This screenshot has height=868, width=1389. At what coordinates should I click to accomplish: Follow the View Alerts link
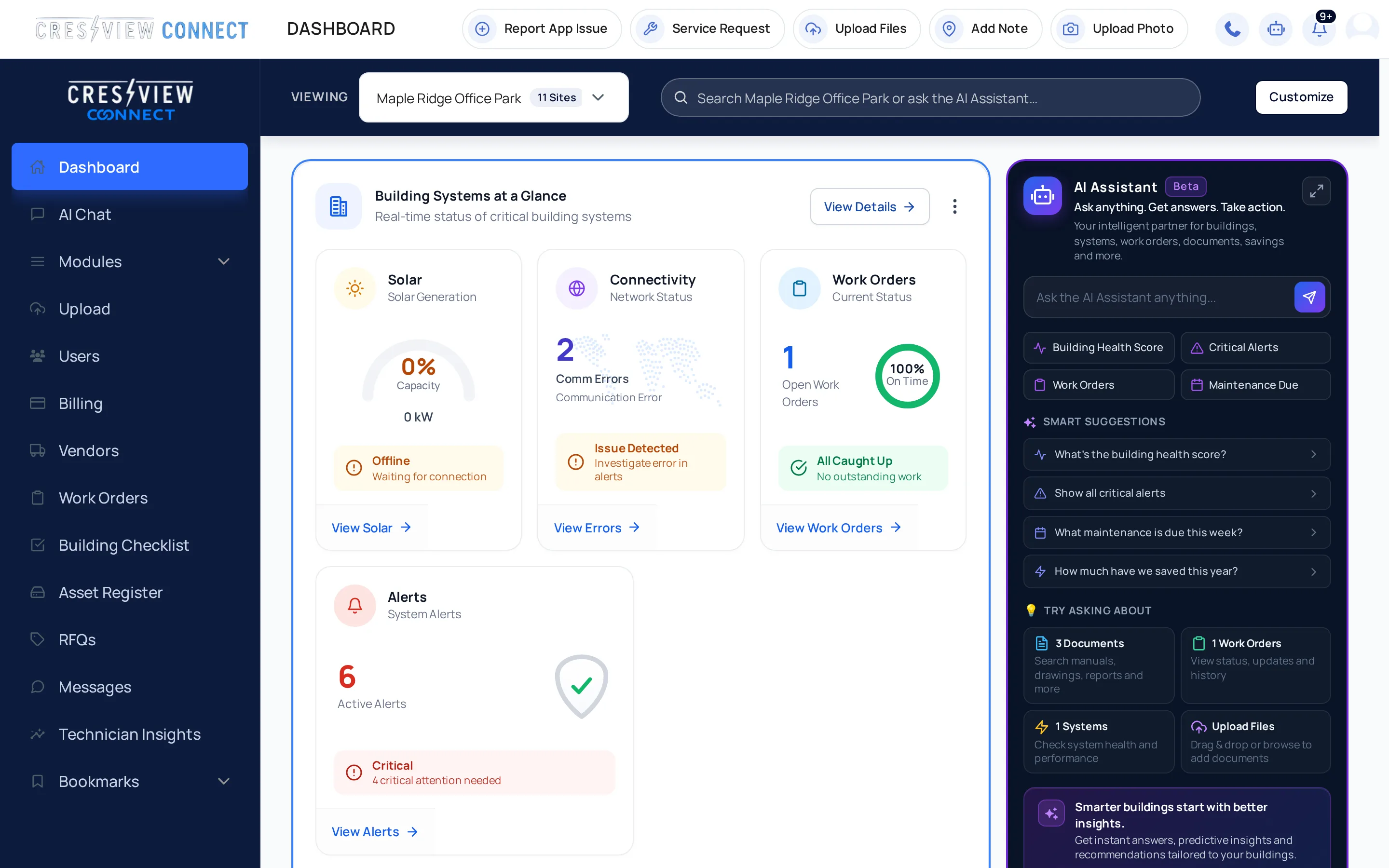pyautogui.click(x=374, y=832)
